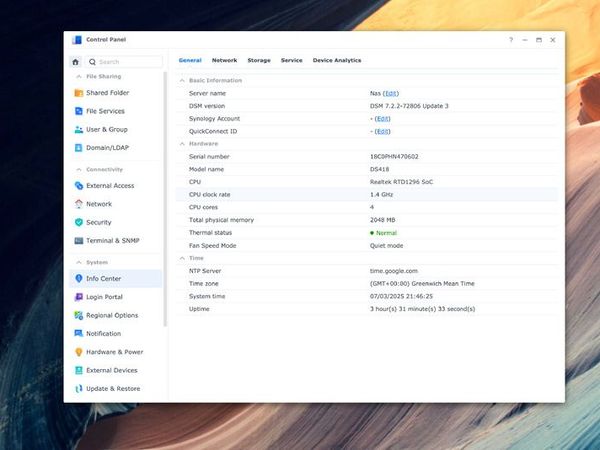The width and height of the screenshot is (600, 450).
Task: Click the Security shield icon
Action: pos(78,222)
